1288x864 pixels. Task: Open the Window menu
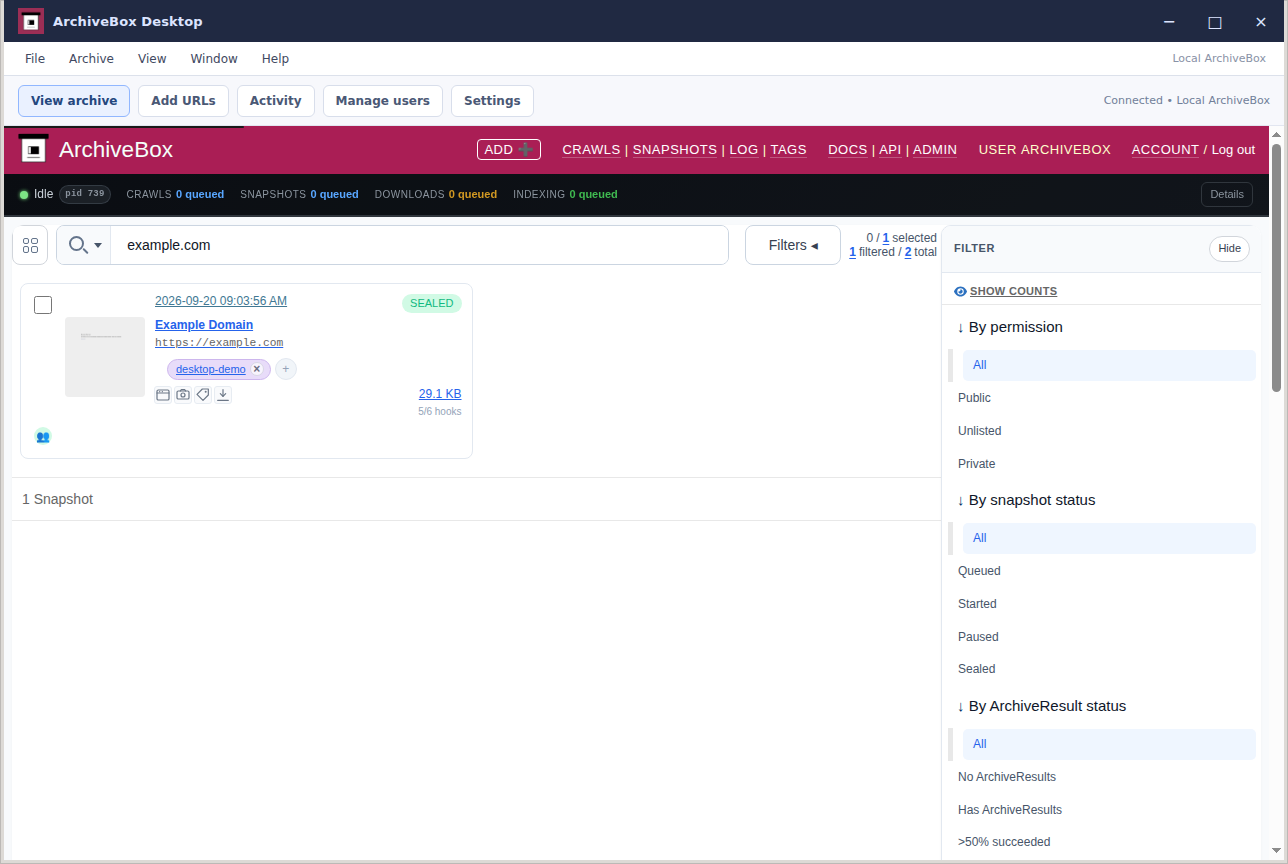(x=214, y=59)
